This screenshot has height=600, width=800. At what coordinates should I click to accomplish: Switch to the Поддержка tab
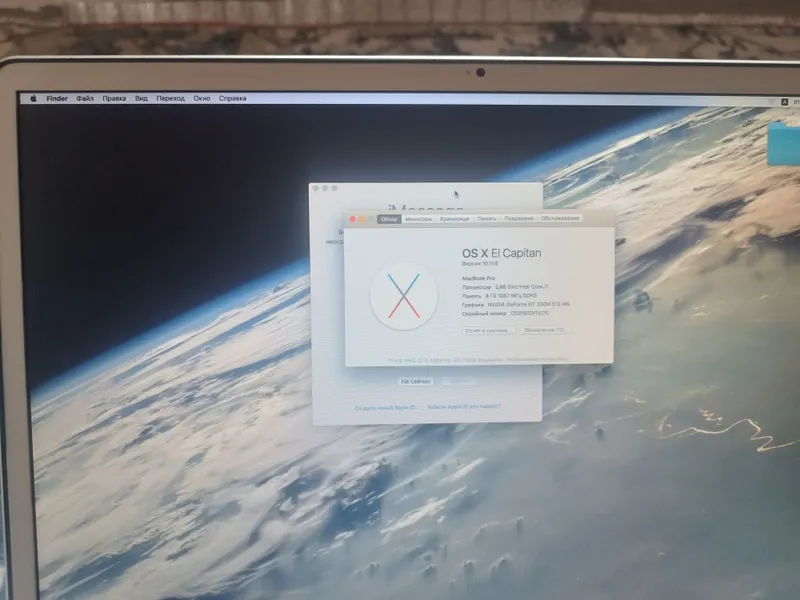[x=518, y=218]
